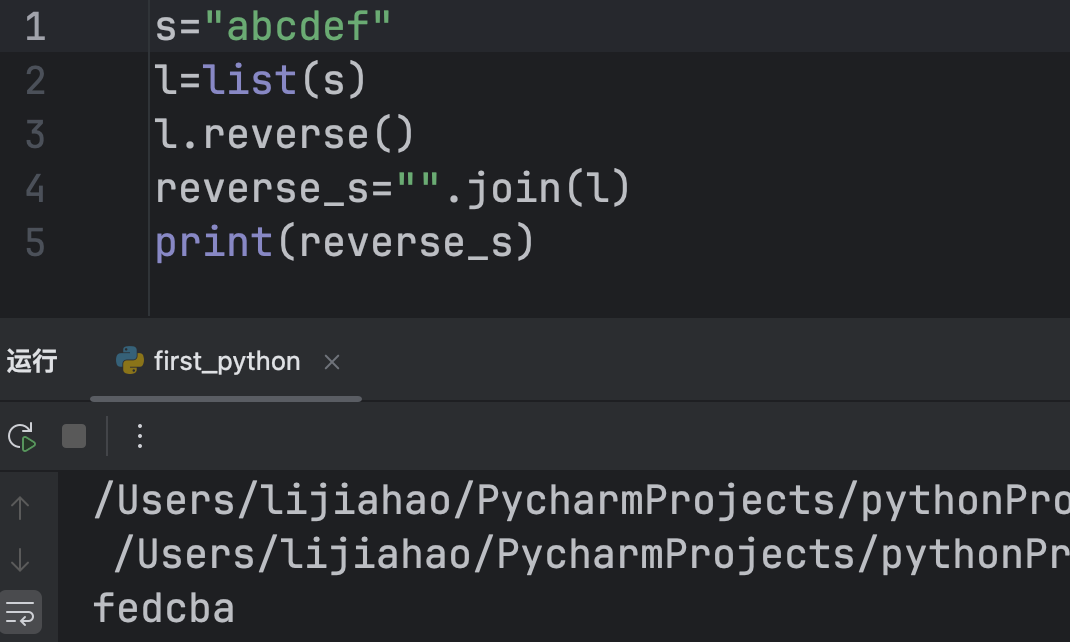
Task: Stop the running process
Action: (x=74, y=436)
